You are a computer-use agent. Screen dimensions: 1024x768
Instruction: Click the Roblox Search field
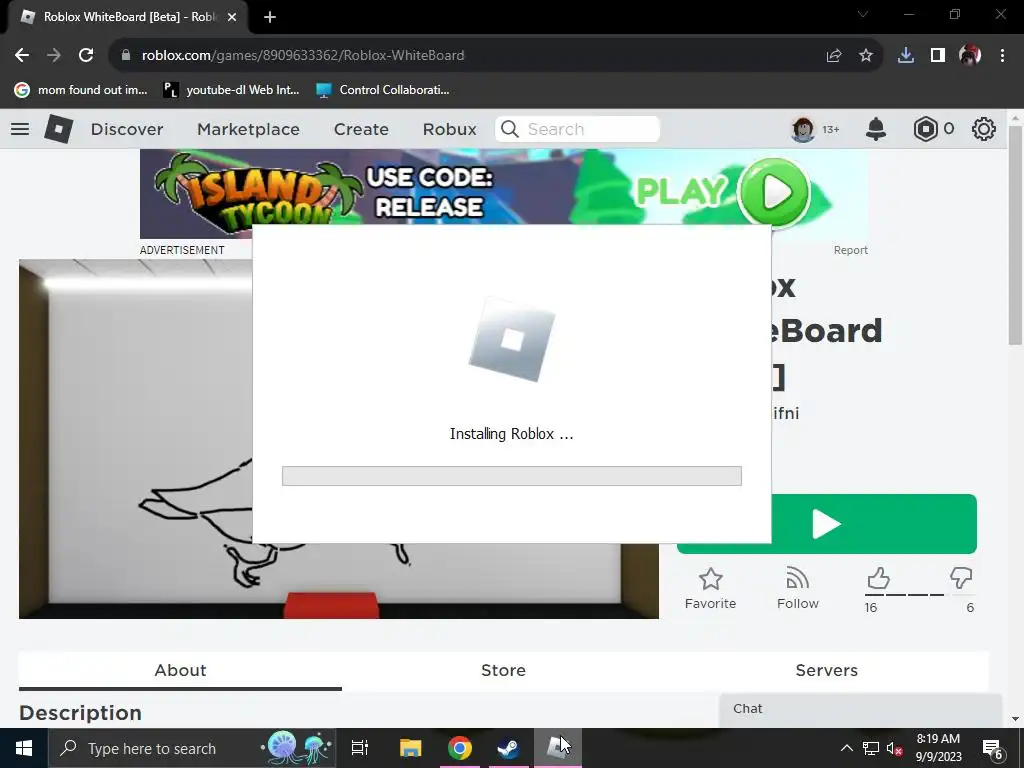(577, 129)
